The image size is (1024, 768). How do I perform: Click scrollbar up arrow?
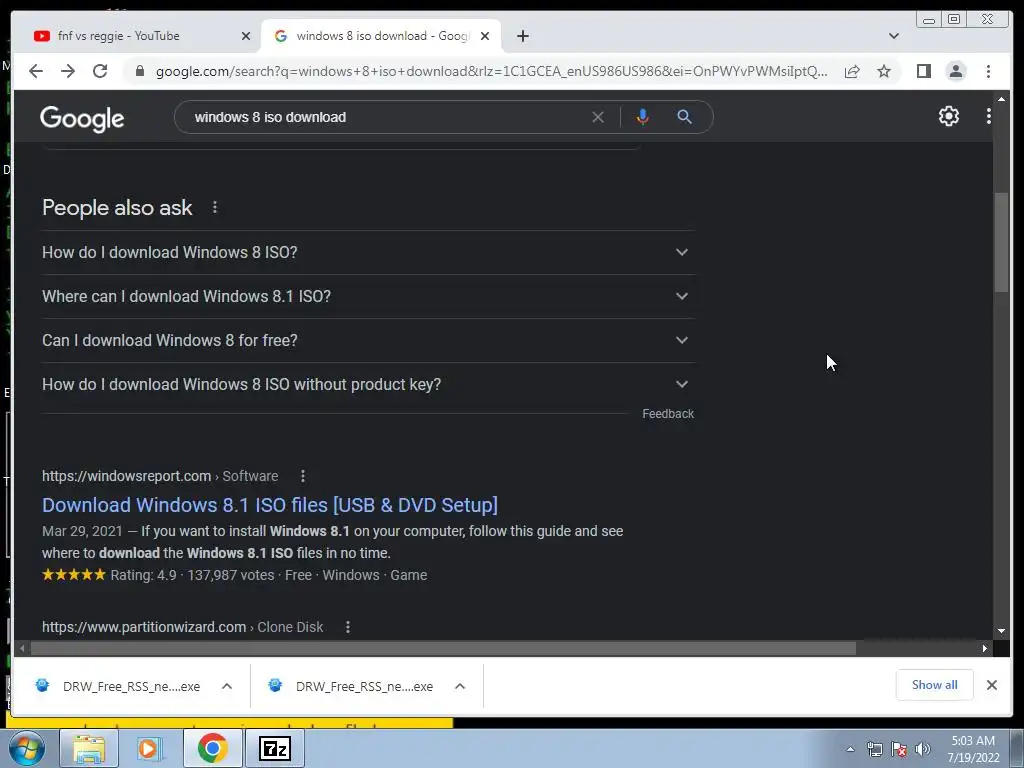coord(1001,99)
